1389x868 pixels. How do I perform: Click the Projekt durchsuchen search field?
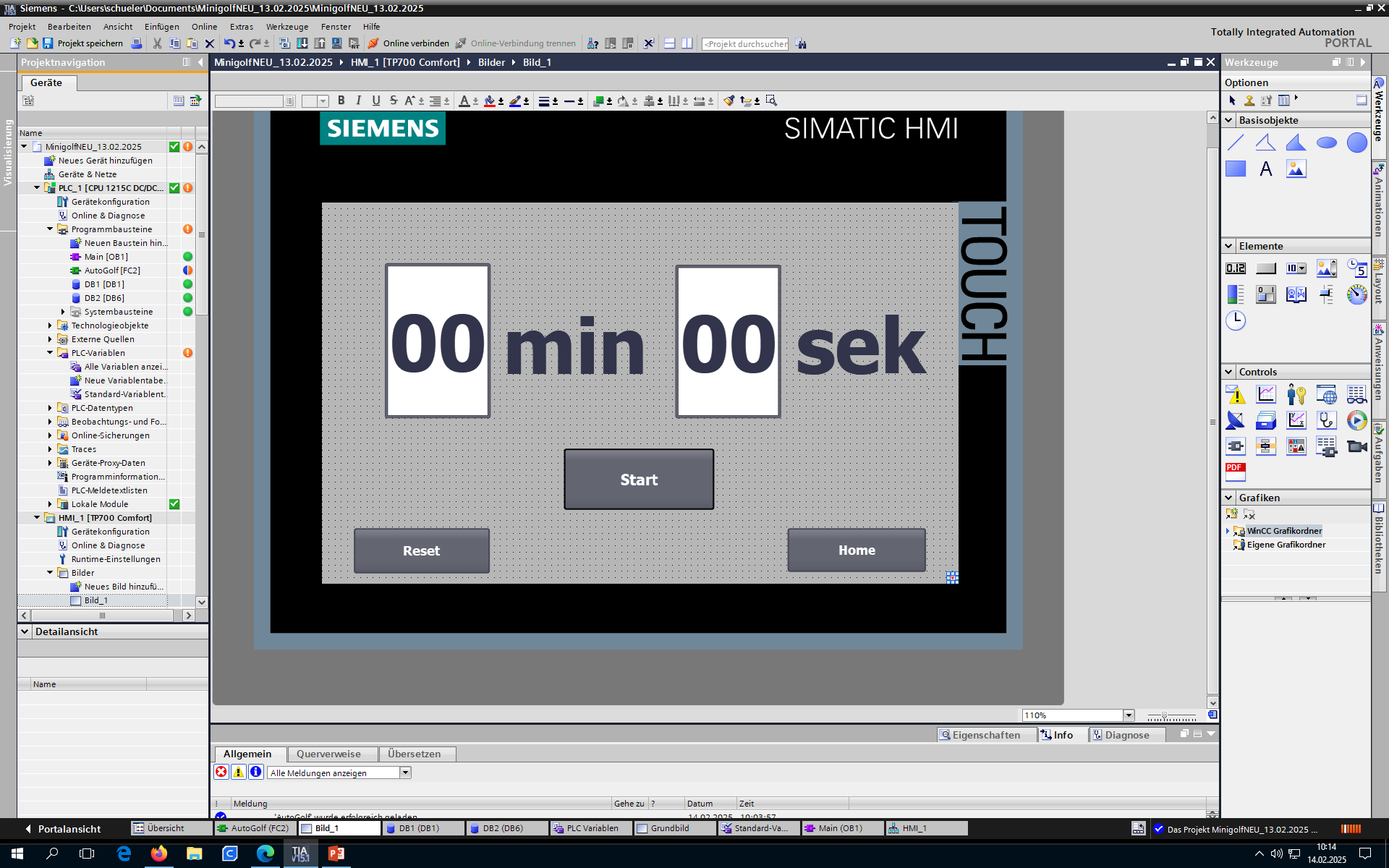[x=745, y=44]
